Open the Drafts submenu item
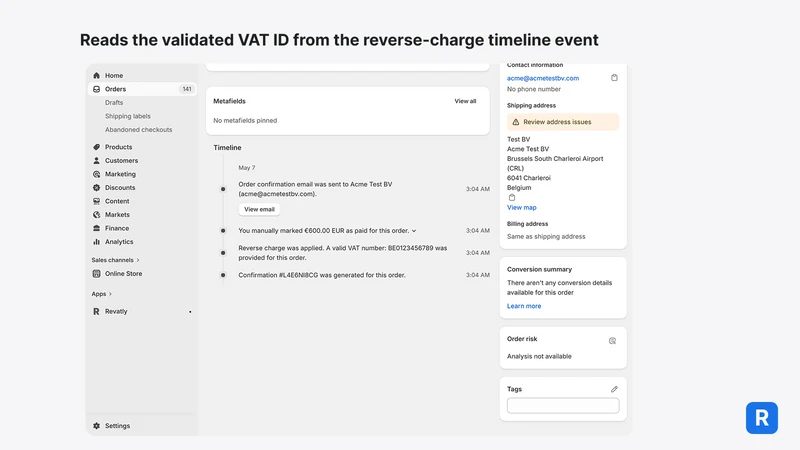Image resolution: width=800 pixels, height=450 pixels. click(x=114, y=103)
